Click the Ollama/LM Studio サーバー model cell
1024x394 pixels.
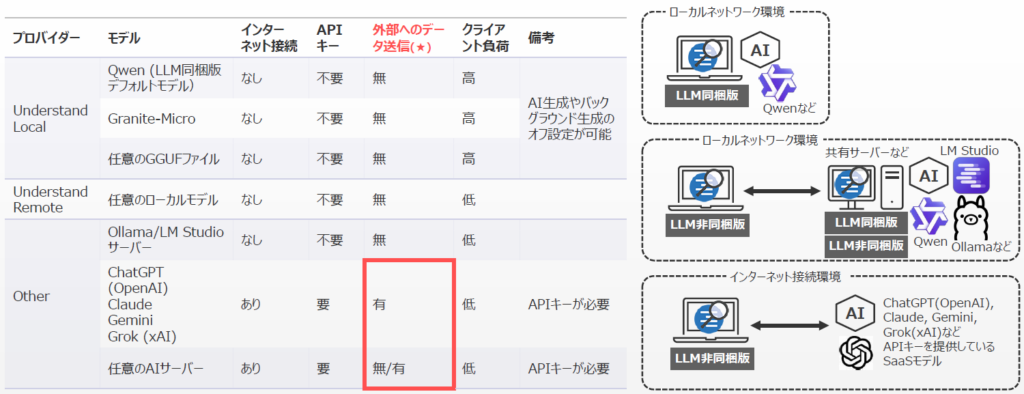point(165,240)
